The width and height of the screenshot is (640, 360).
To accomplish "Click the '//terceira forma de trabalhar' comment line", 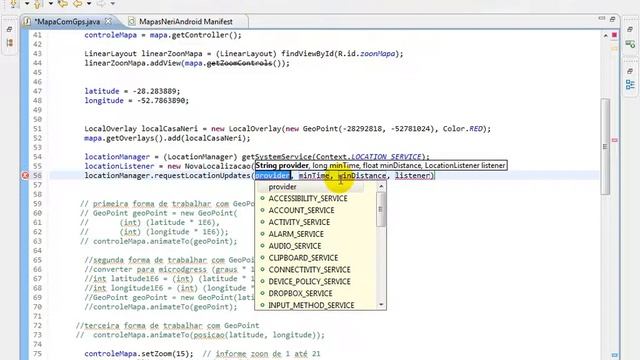I will [x=167, y=325].
